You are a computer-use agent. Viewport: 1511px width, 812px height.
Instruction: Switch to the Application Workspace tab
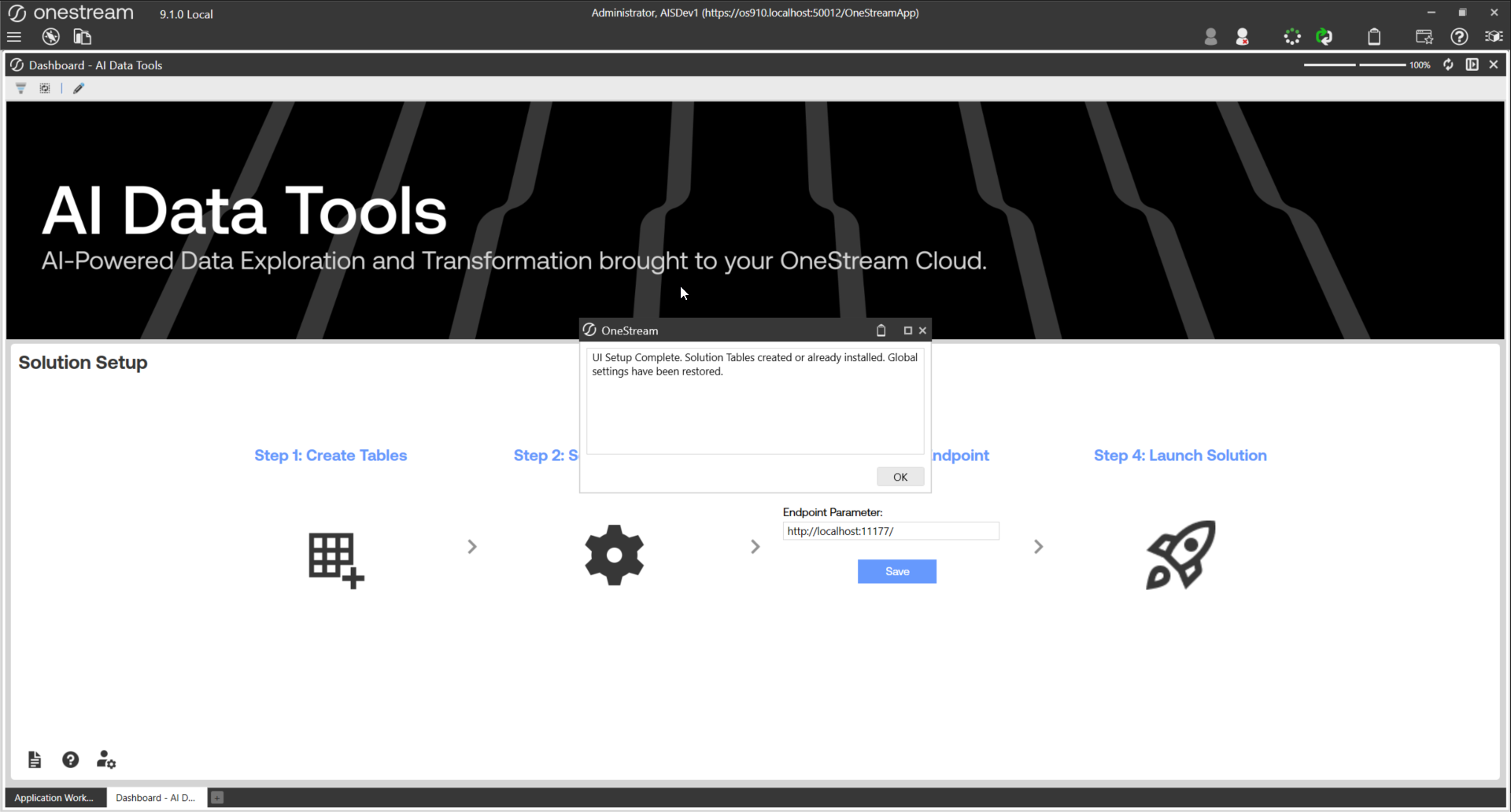coord(54,798)
